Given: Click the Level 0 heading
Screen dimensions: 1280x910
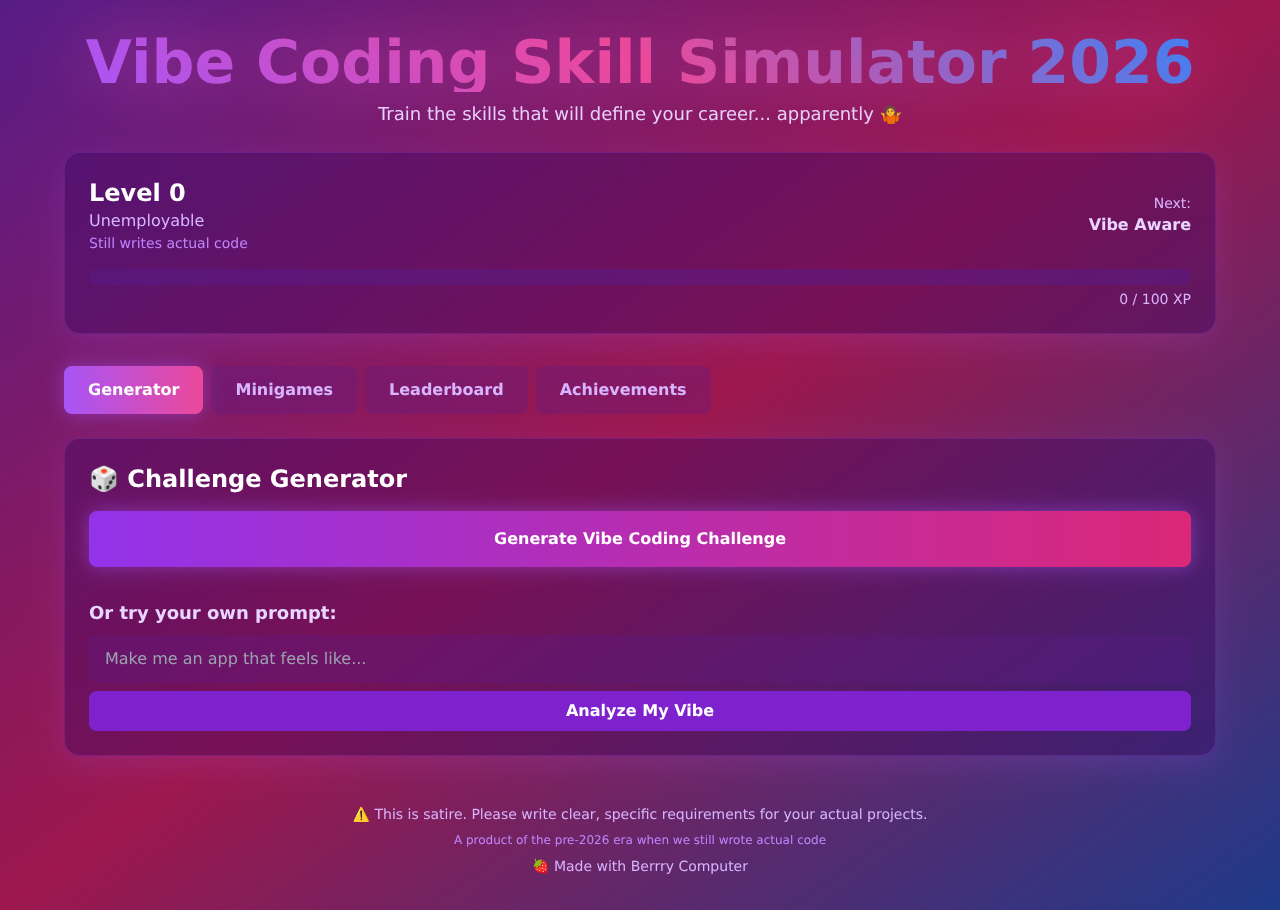Looking at the screenshot, I should 137,193.
